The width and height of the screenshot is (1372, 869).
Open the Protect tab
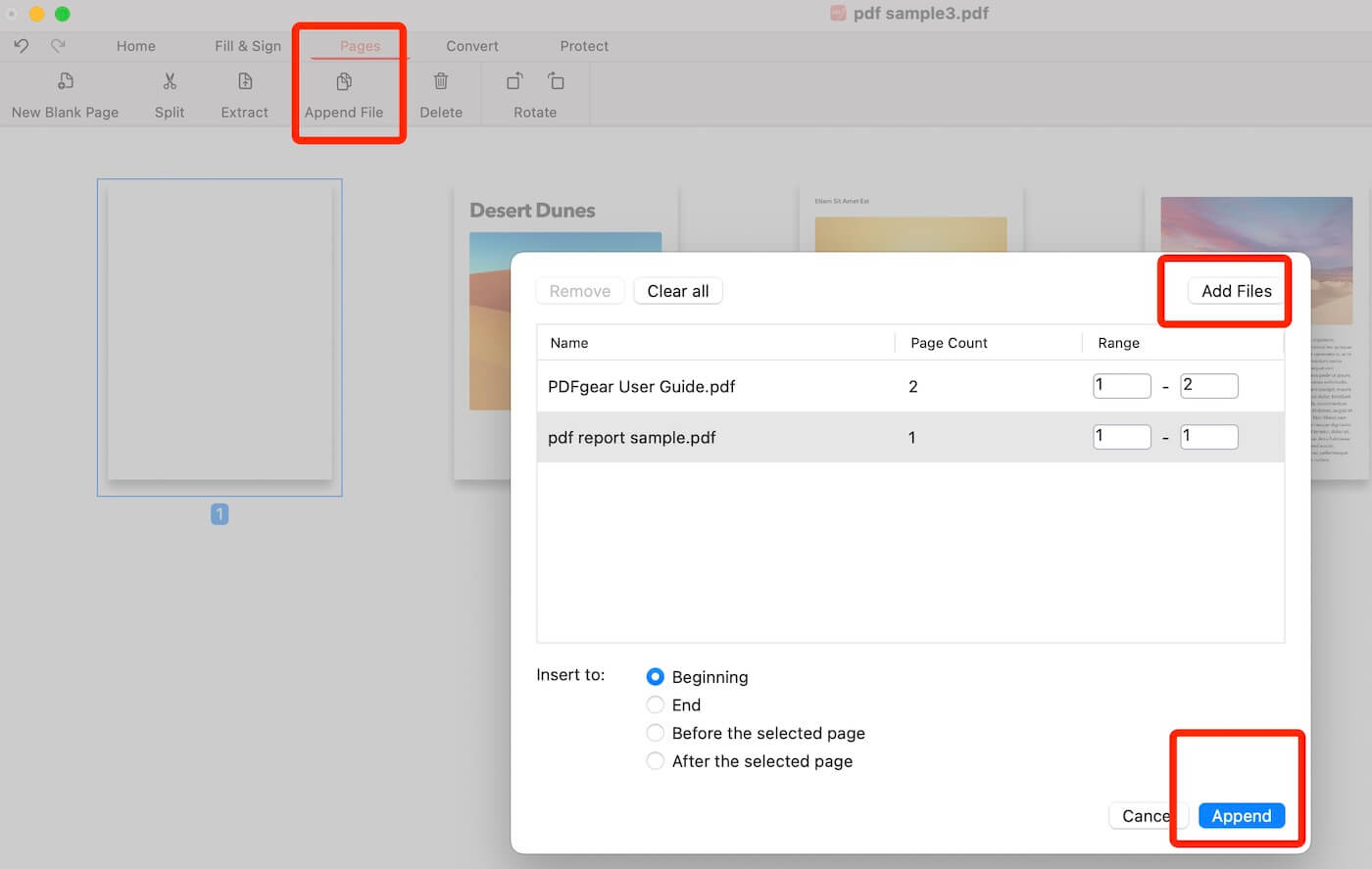point(584,45)
